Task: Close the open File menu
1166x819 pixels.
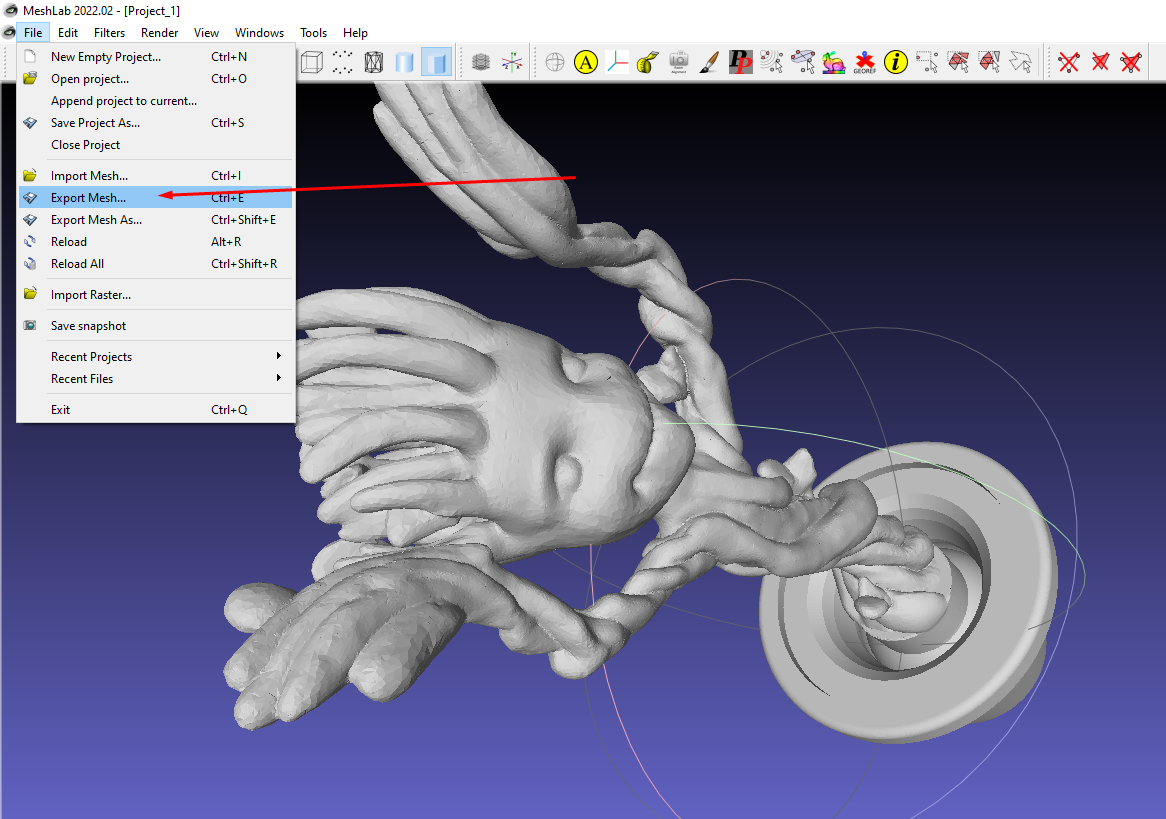Action: click(33, 33)
